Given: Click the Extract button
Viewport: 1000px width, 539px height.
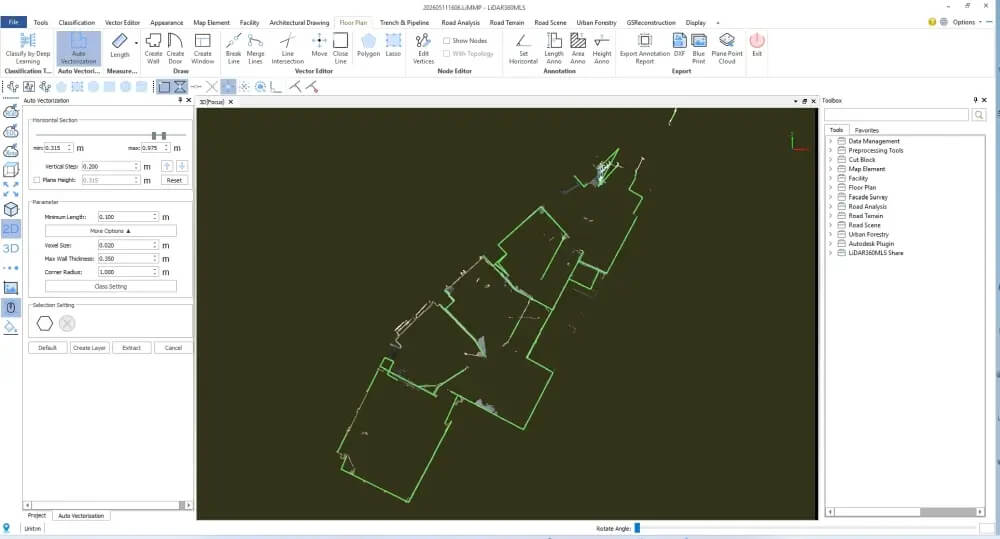Looking at the screenshot, I should (x=131, y=348).
